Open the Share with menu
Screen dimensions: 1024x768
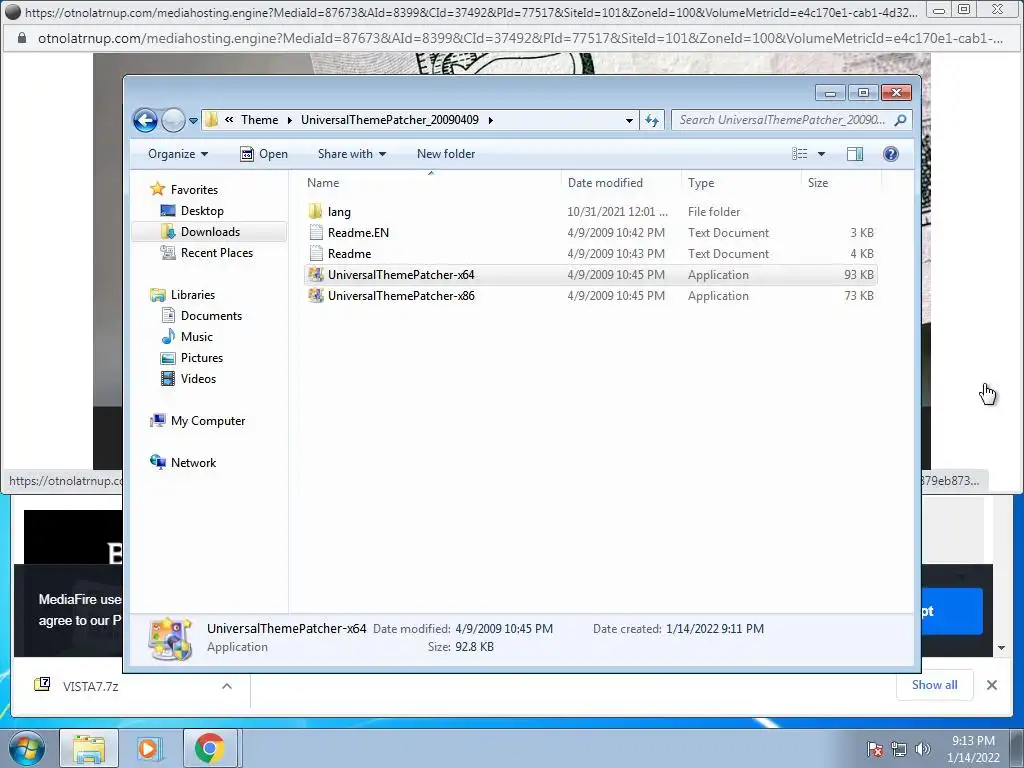tap(351, 154)
